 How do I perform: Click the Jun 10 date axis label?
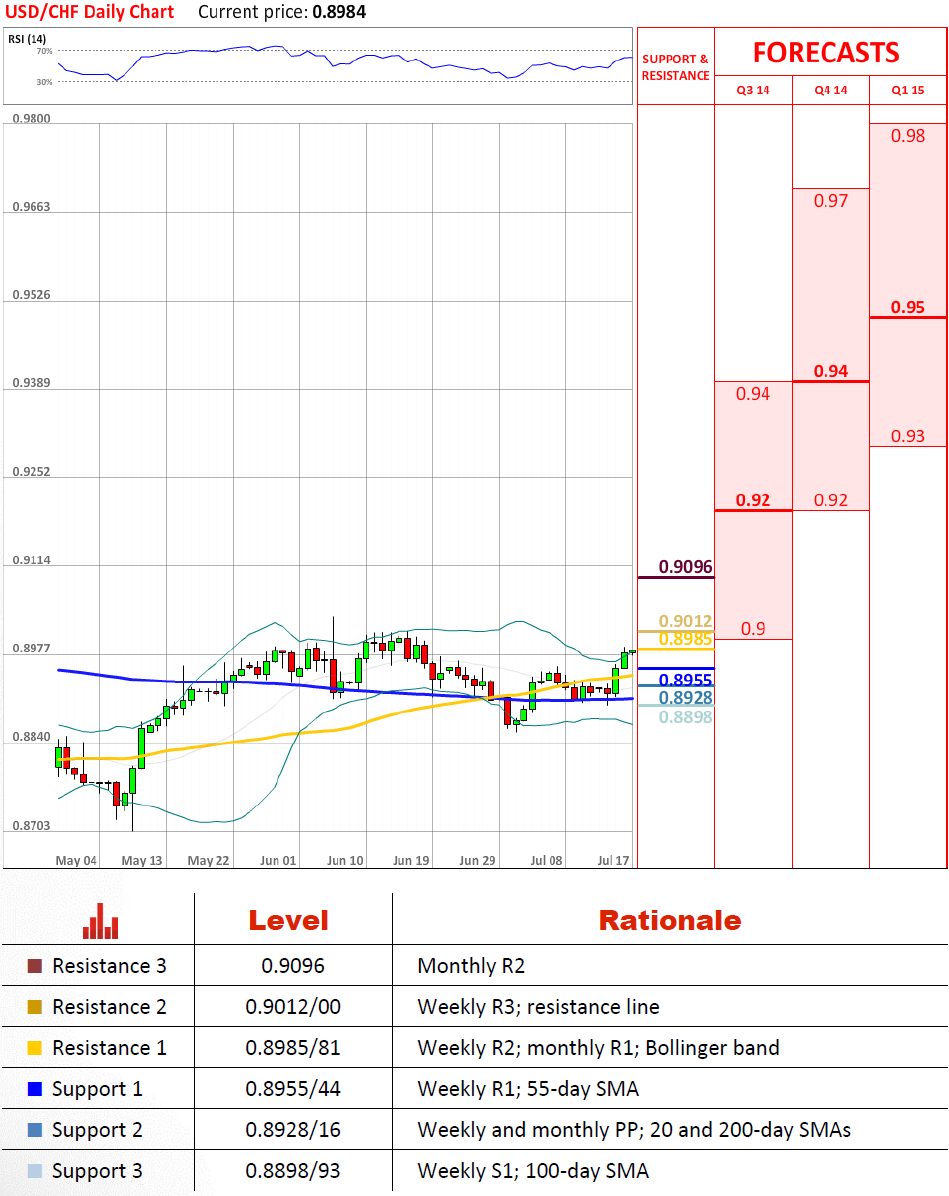(x=345, y=860)
